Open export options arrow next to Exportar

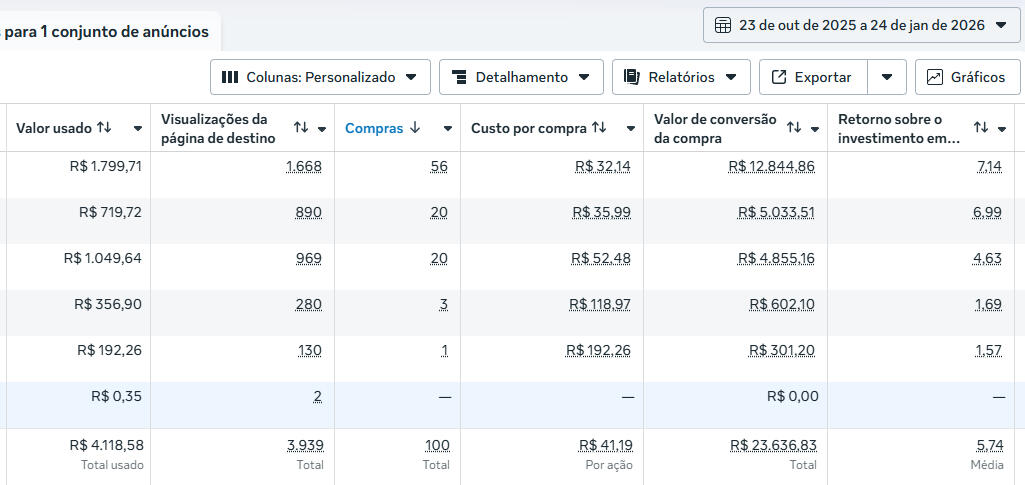(887, 77)
